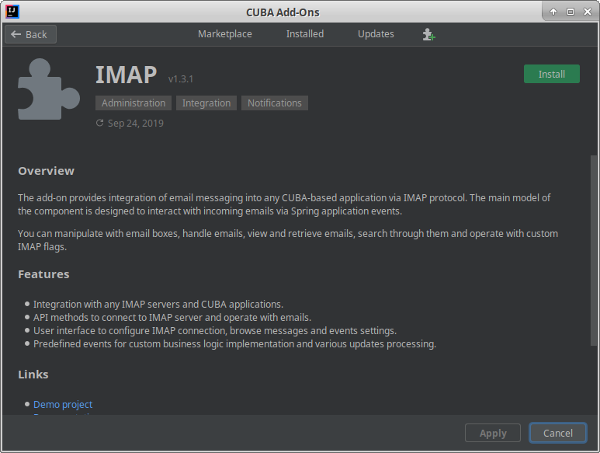Image resolution: width=600 pixels, height=453 pixels.
Task: Click the 'Predefined events for custom business logic' bullet
Action: point(235,344)
